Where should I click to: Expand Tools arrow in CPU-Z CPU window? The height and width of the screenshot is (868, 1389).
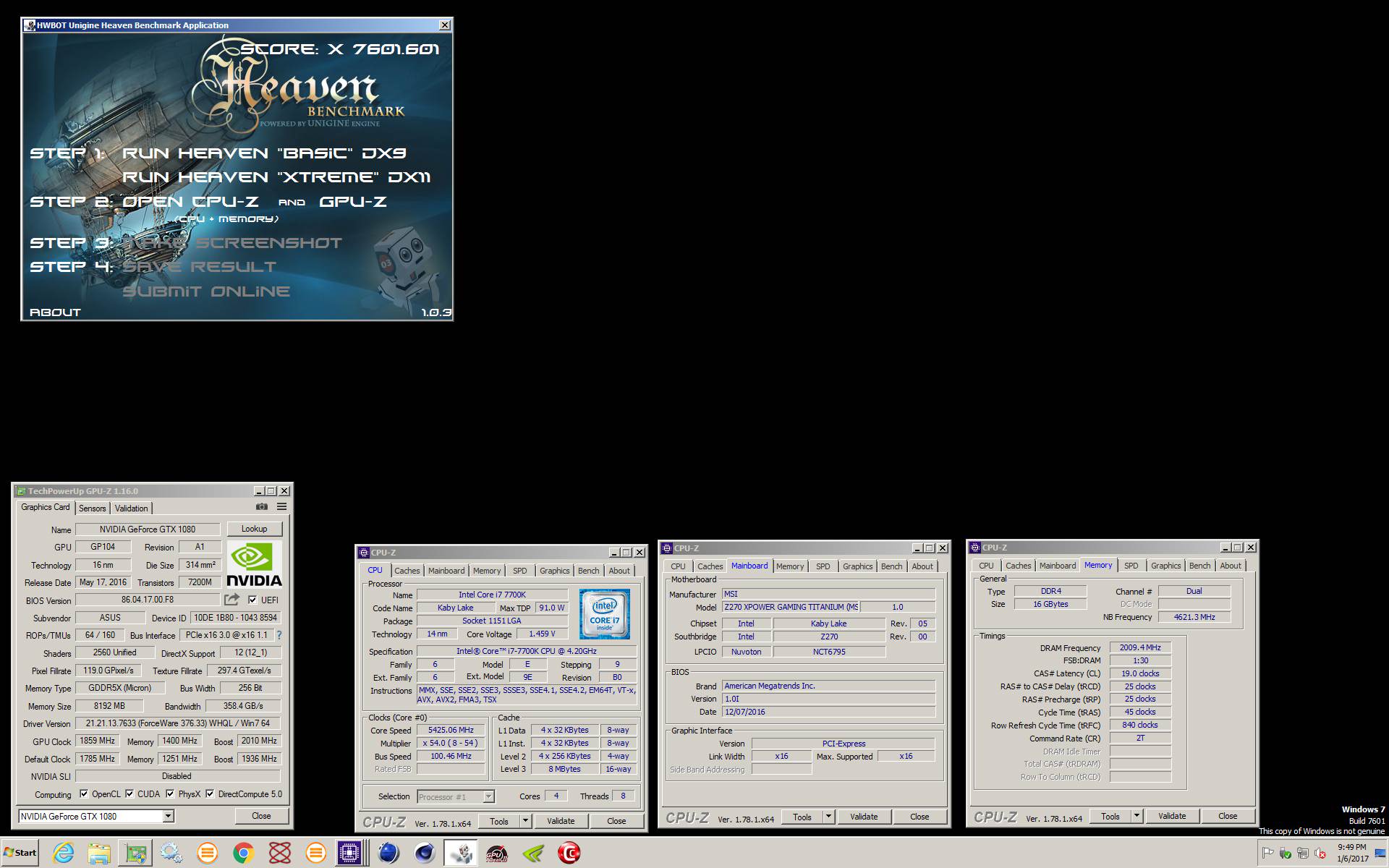(x=525, y=821)
